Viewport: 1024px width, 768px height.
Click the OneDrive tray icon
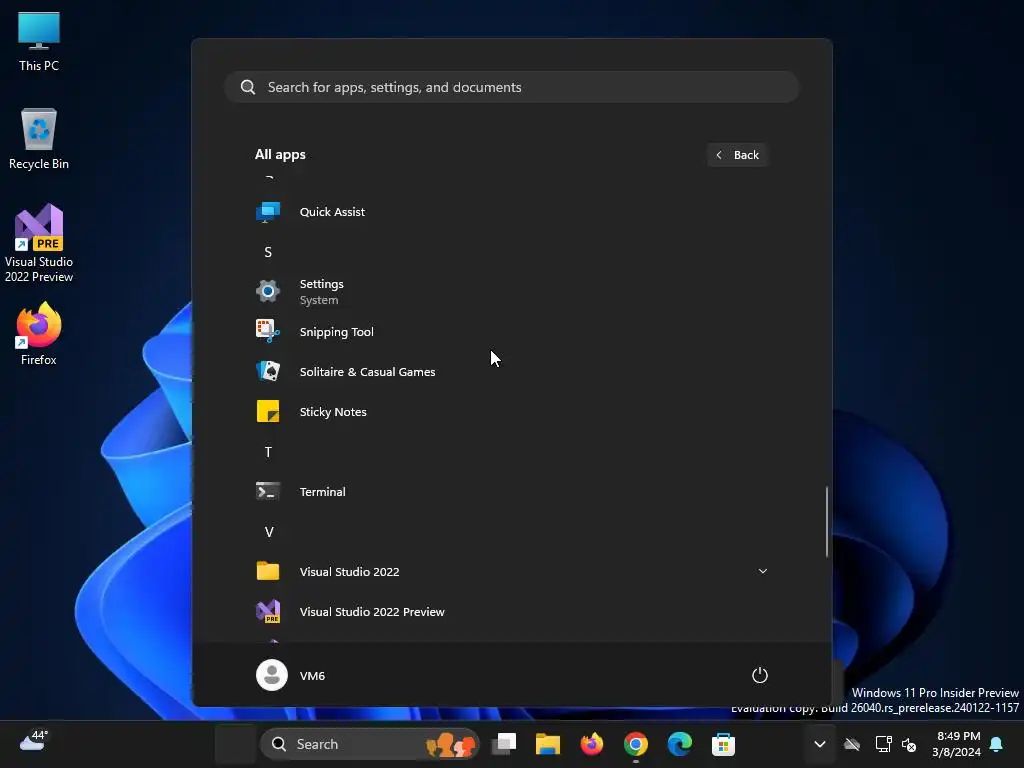[852, 744]
